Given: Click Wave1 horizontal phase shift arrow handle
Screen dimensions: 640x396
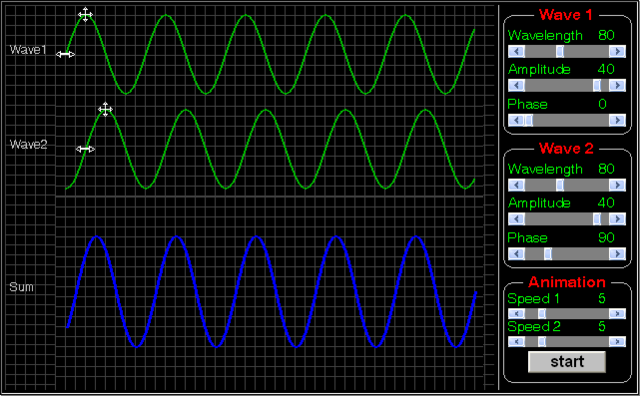Looking at the screenshot, I should click(65, 54).
